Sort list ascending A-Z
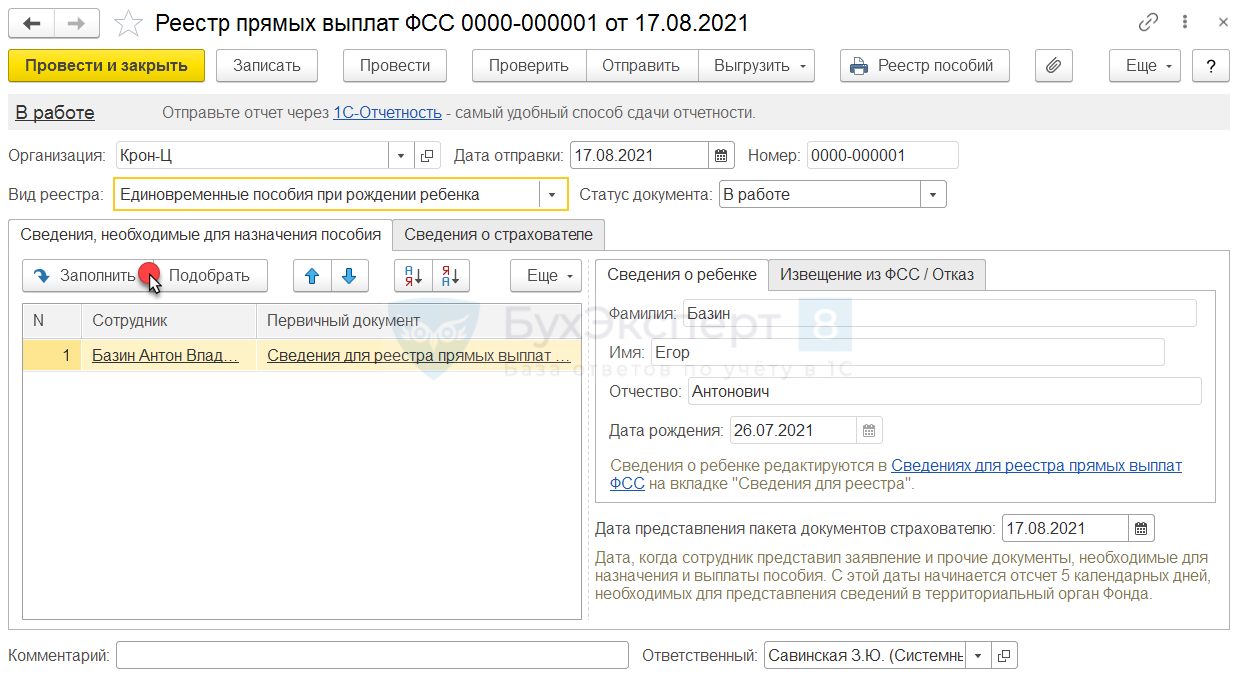This screenshot has height=679, width=1241. (413, 275)
